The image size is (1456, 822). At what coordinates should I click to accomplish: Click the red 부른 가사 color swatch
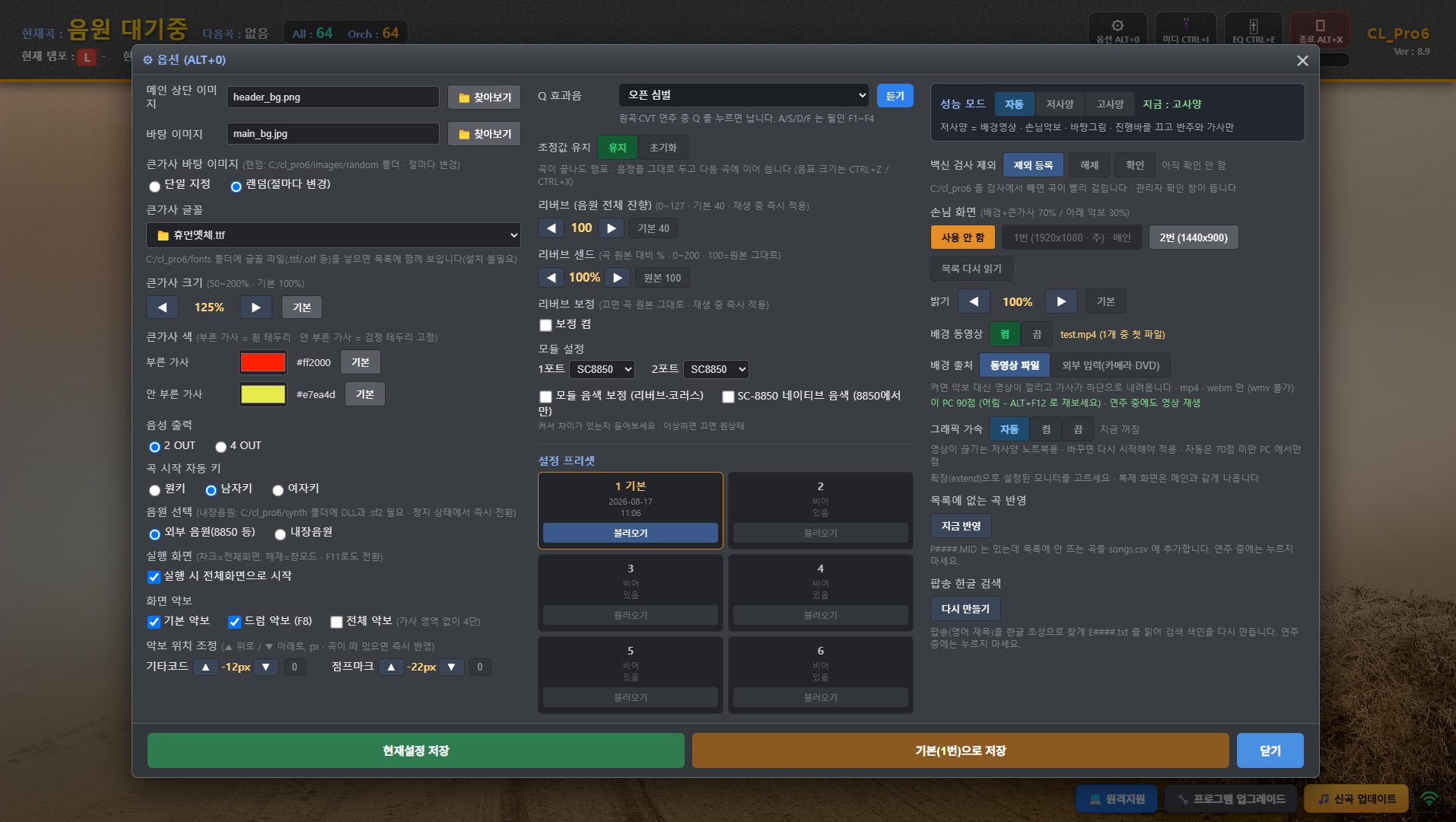tap(262, 362)
